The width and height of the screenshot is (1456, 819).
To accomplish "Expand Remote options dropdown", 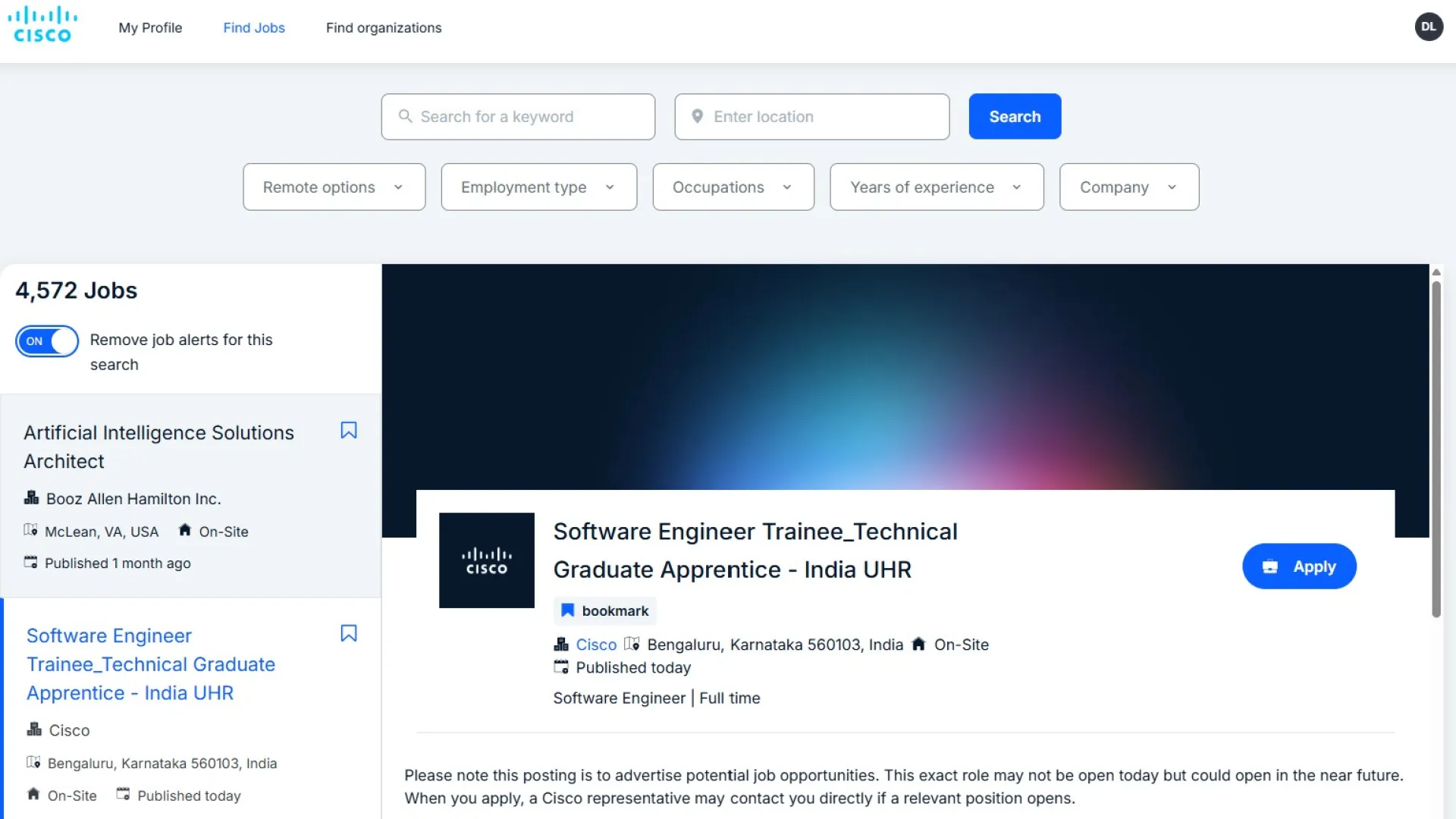I will click(334, 187).
